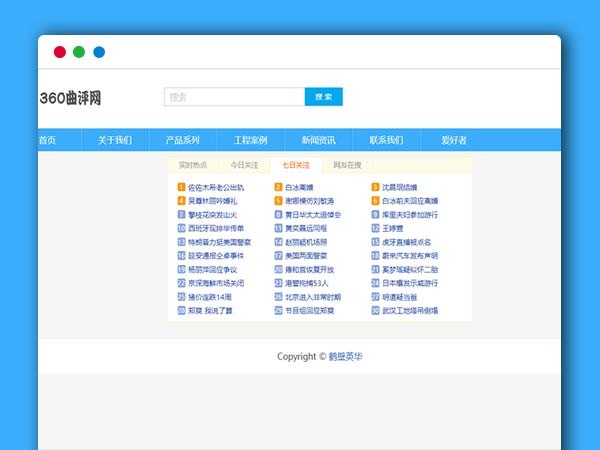
Task: Click the rank badge beside 武汉工地塔吊倒塌
Action: click(x=375, y=311)
